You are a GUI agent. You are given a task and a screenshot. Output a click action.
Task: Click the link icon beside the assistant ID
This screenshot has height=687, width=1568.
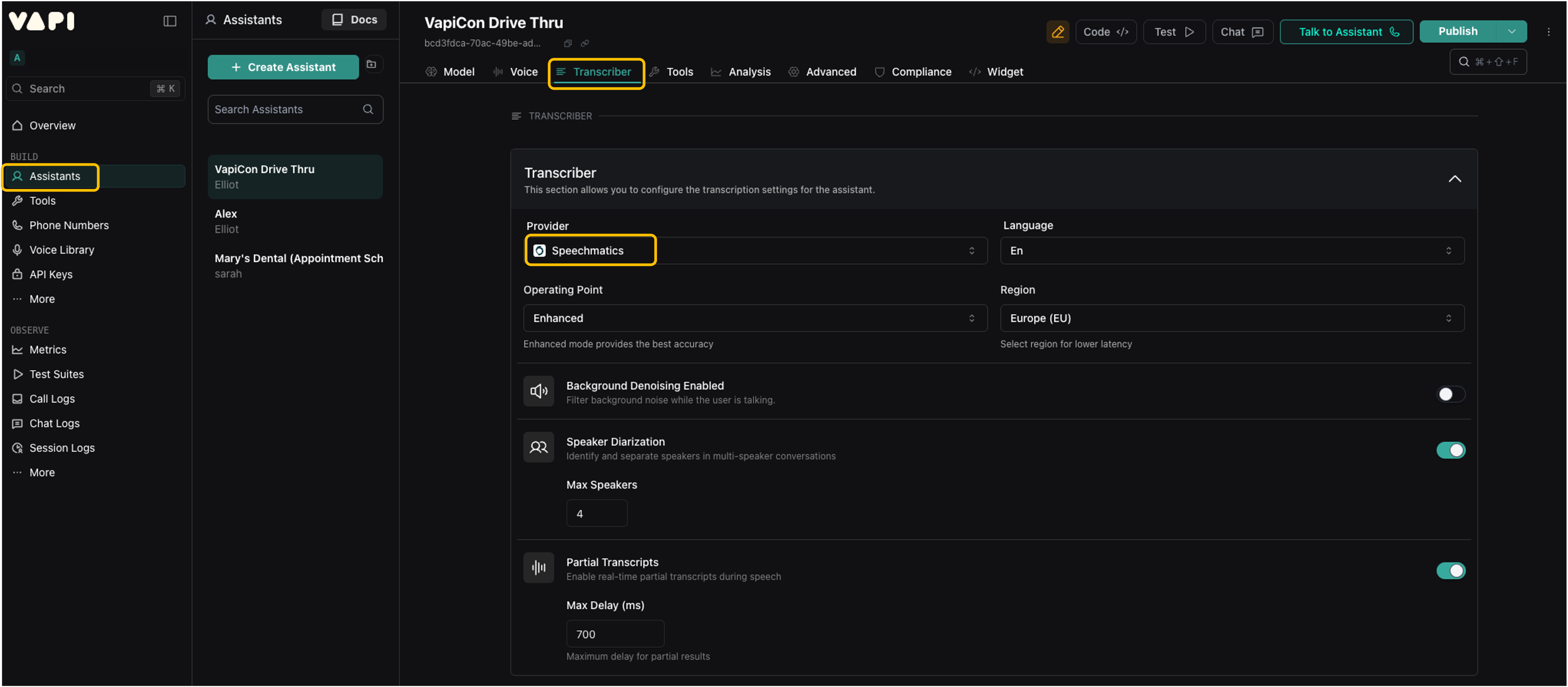[x=584, y=43]
